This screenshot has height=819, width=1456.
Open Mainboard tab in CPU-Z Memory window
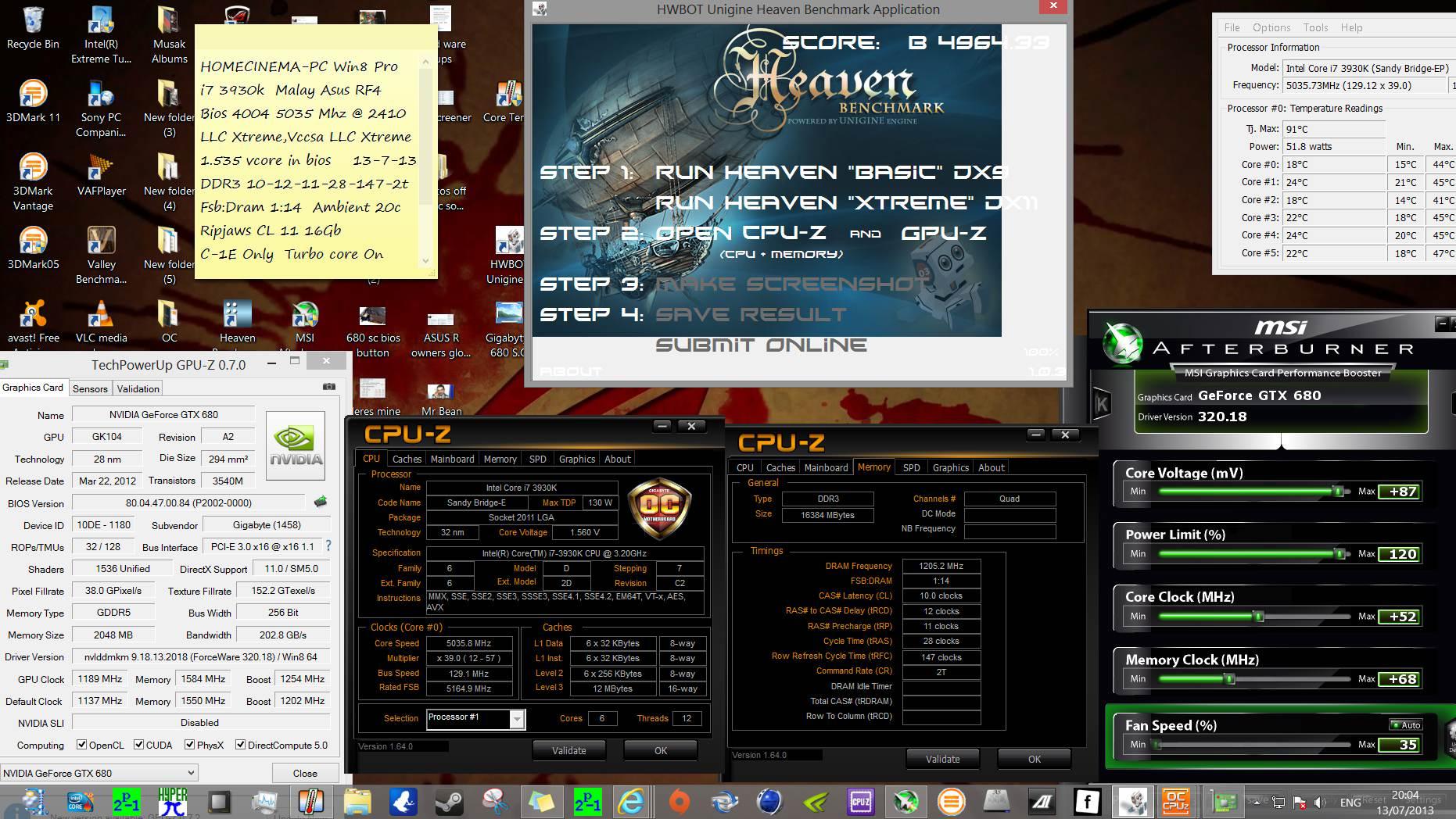point(826,467)
